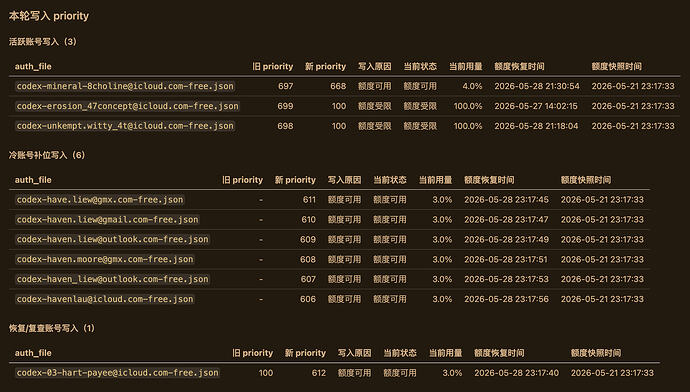The height and width of the screenshot is (392, 690).
Task: Click 额度受限 reason in codex-erosion row
Action: [x=374, y=106]
